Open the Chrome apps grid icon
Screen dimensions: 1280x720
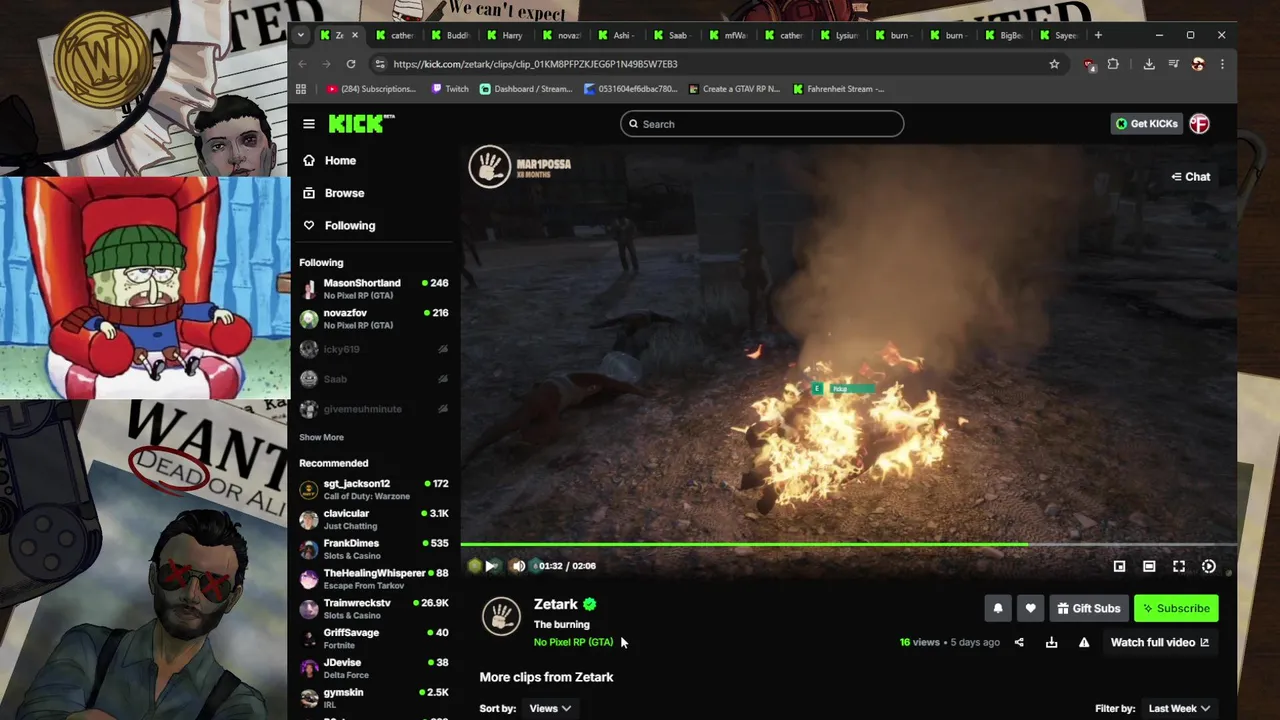pyautogui.click(x=301, y=89)
